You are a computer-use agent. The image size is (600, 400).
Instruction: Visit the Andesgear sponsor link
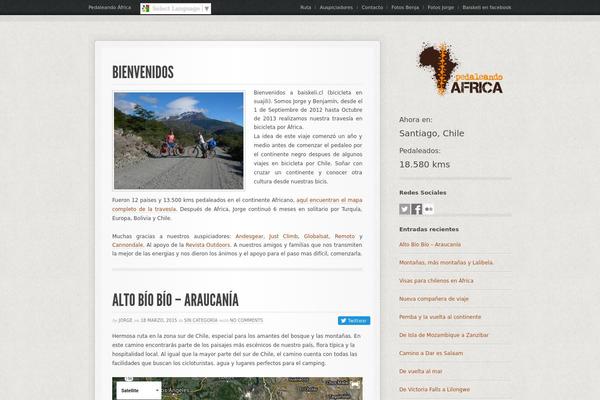click(249, 236)
